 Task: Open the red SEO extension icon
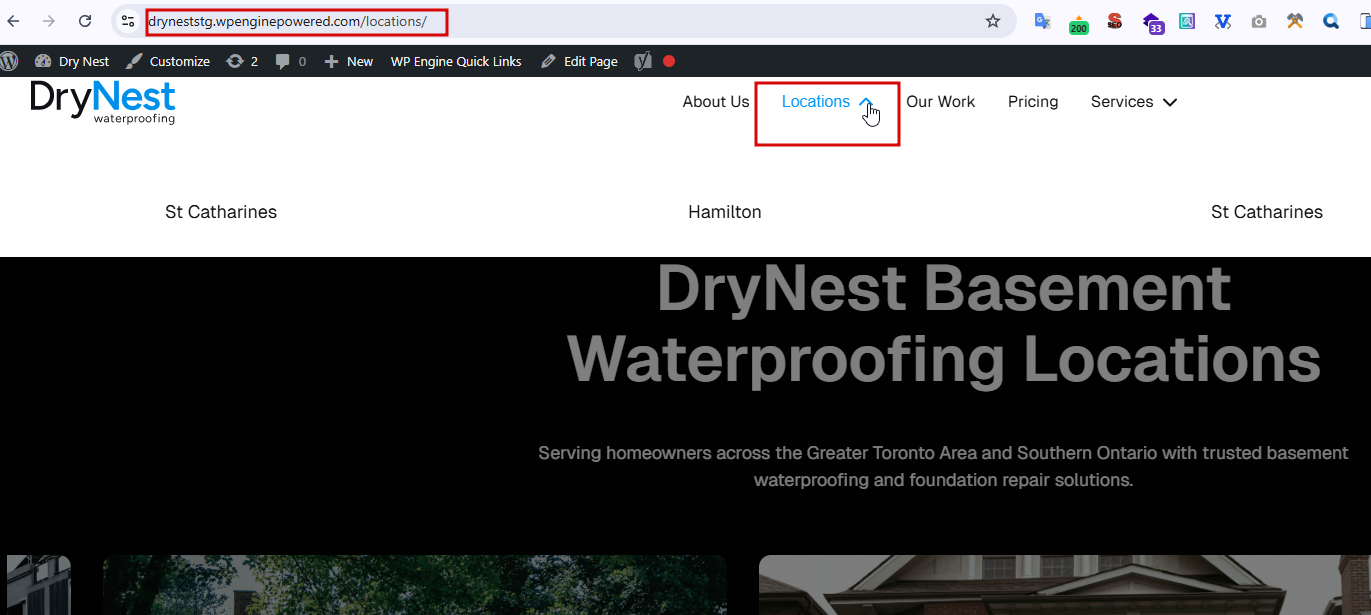(1115, 21)
